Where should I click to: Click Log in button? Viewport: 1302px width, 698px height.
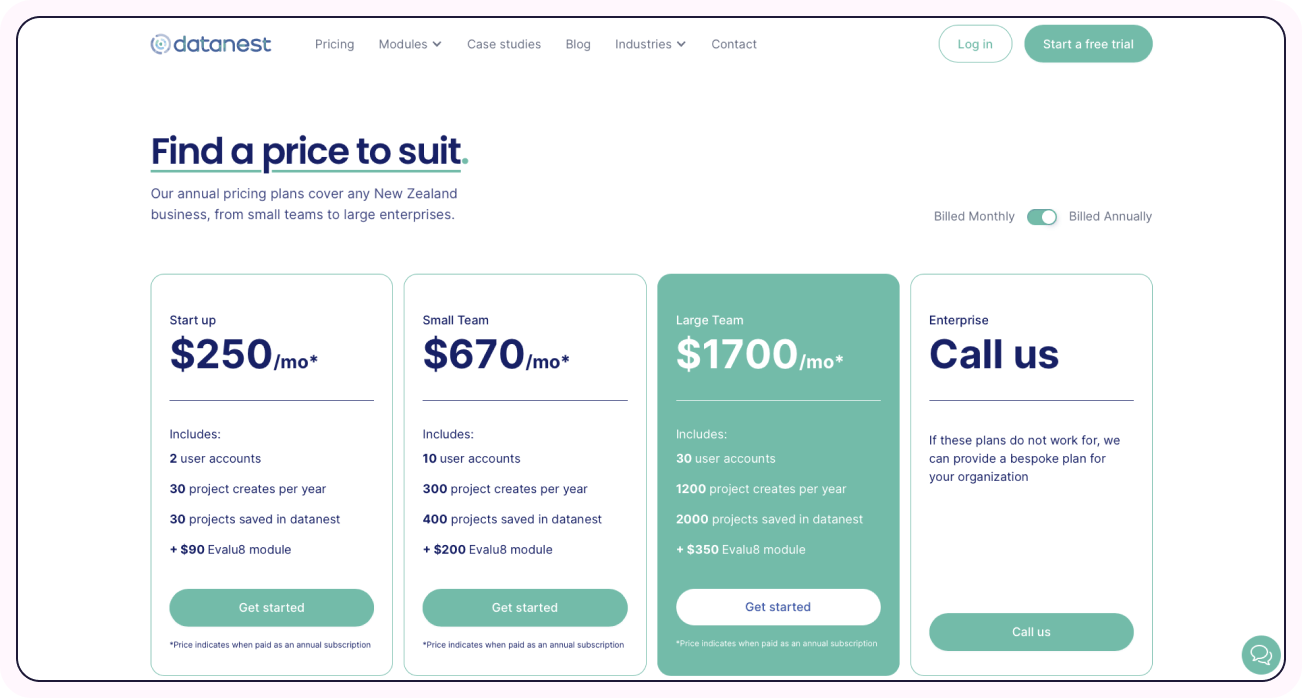click(975, 44)
